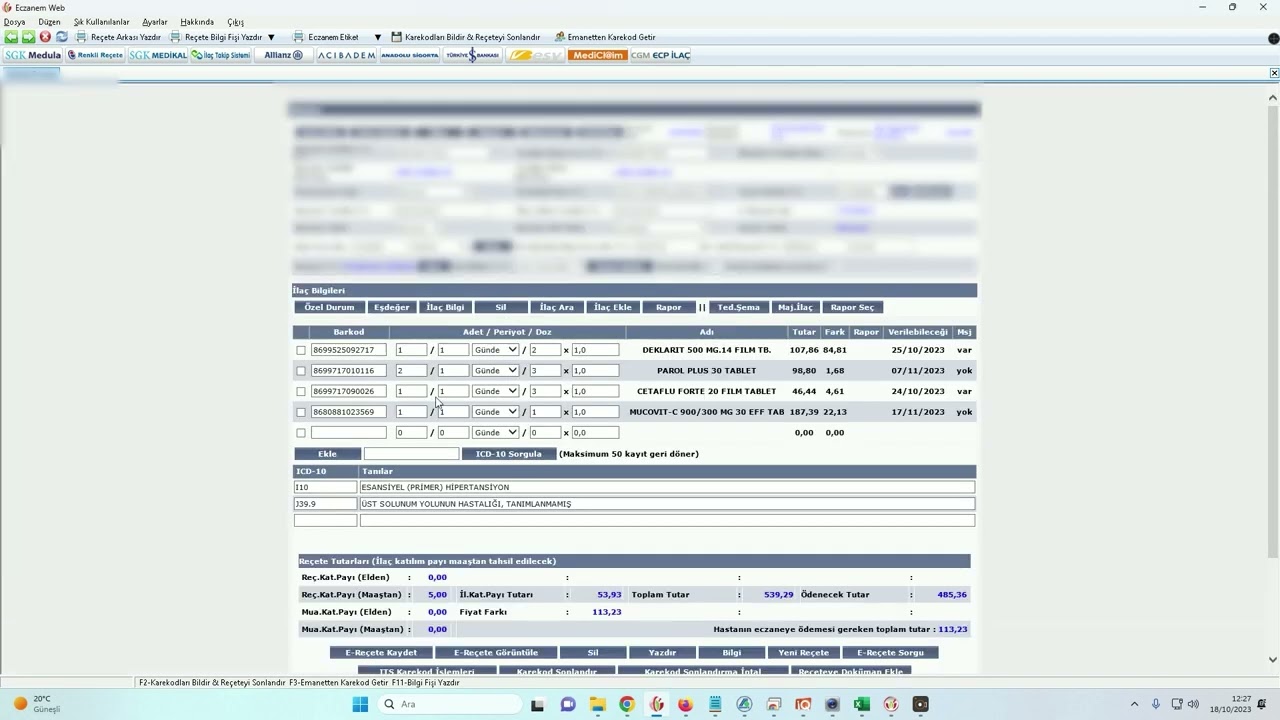Click the text field beside Ekle button

pyautogui.click(x=411, y=454)
